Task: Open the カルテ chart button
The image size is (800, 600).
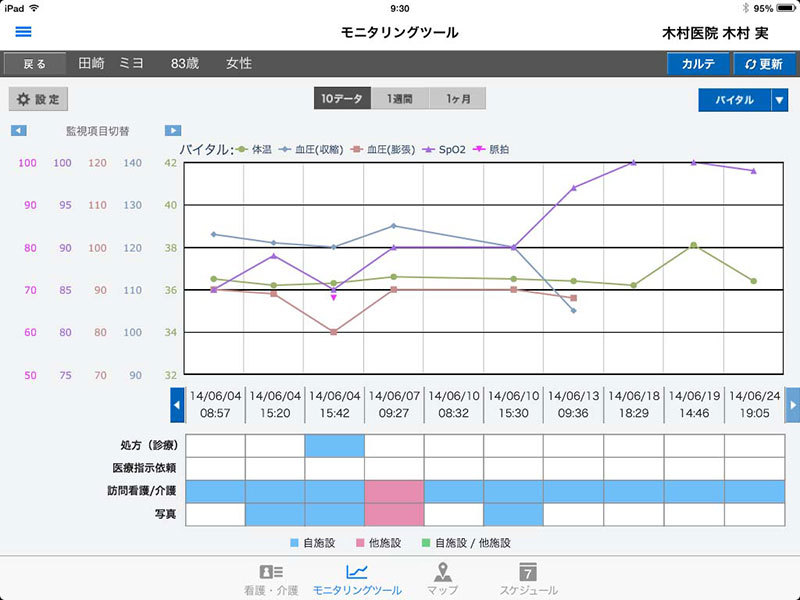Action: pos(698,64)
